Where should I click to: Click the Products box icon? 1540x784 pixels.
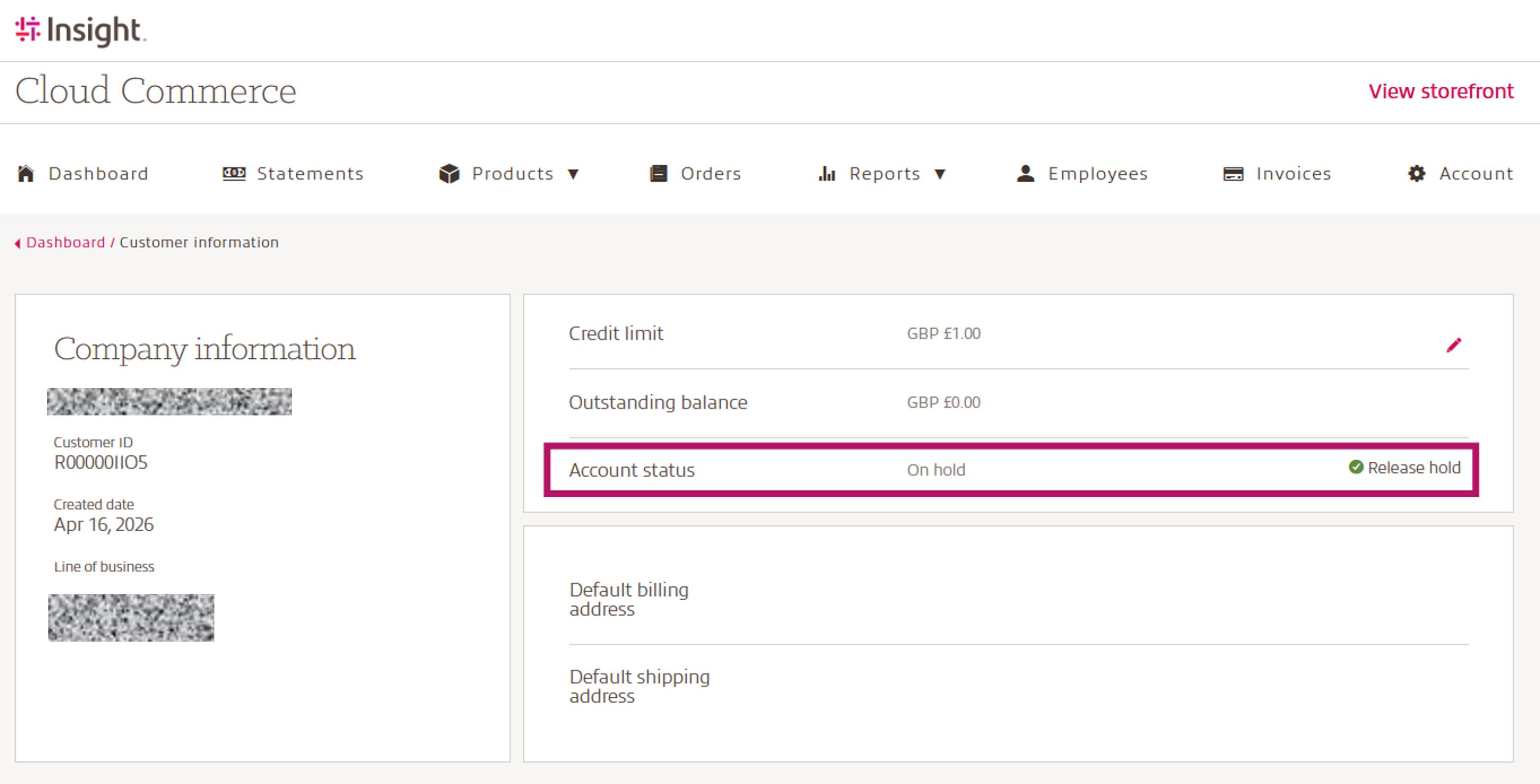click(x=449, y=173)
